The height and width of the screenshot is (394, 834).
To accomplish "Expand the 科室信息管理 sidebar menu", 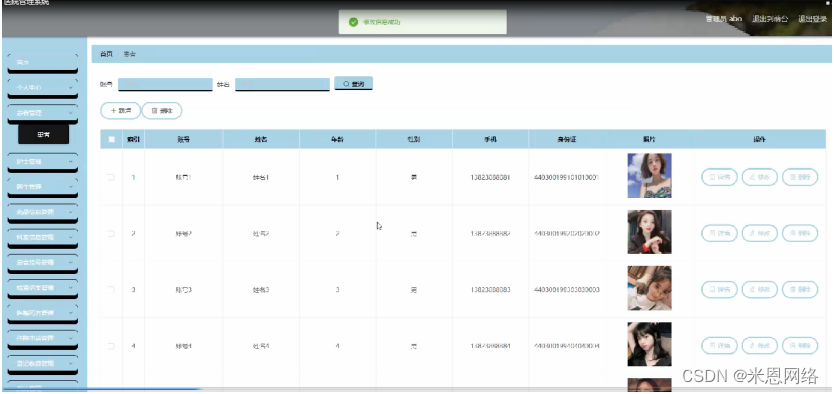I will pyautogui.click(x=43, y=237).
